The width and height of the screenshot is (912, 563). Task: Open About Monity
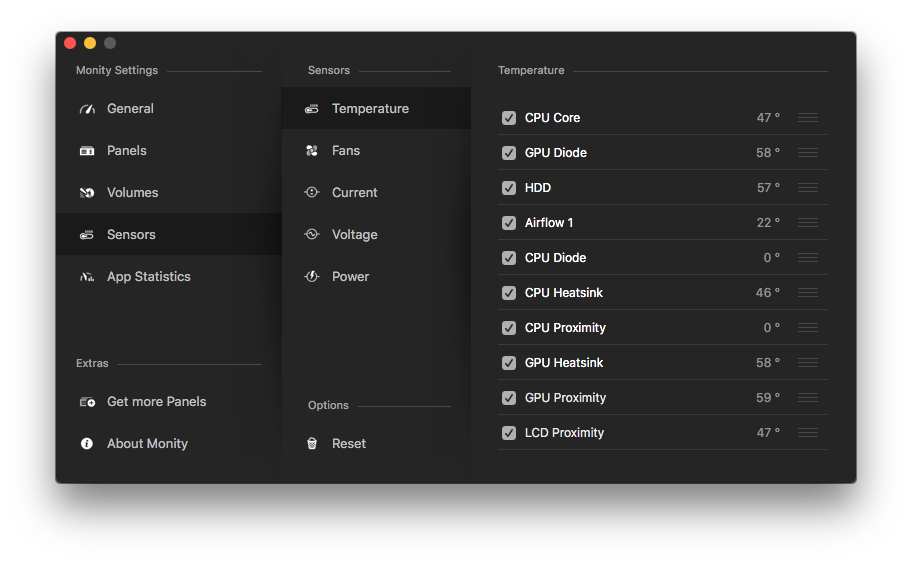tap(147, 444)
